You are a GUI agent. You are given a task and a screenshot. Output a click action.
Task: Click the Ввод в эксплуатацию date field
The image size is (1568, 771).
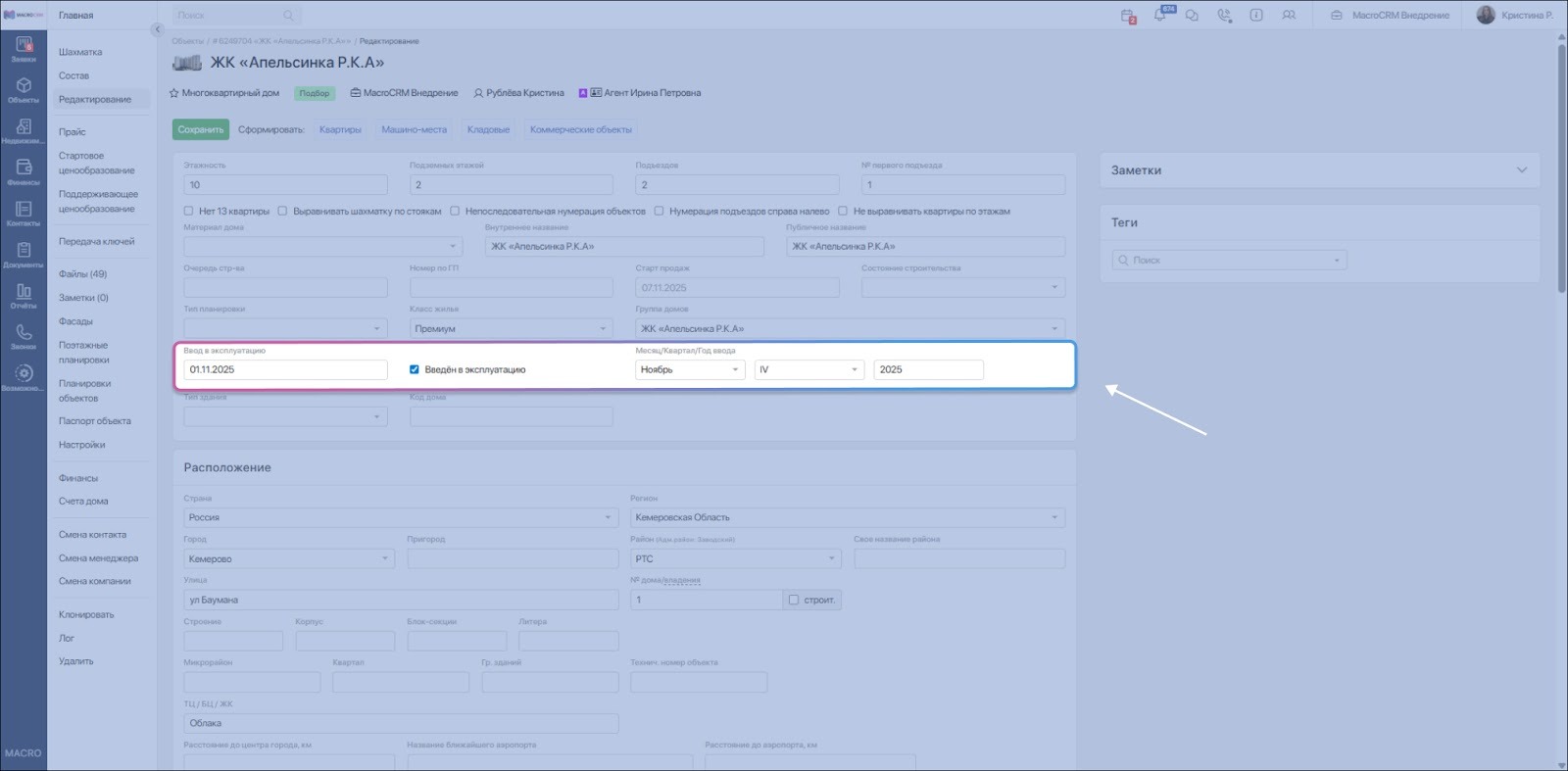pos(285,369)
